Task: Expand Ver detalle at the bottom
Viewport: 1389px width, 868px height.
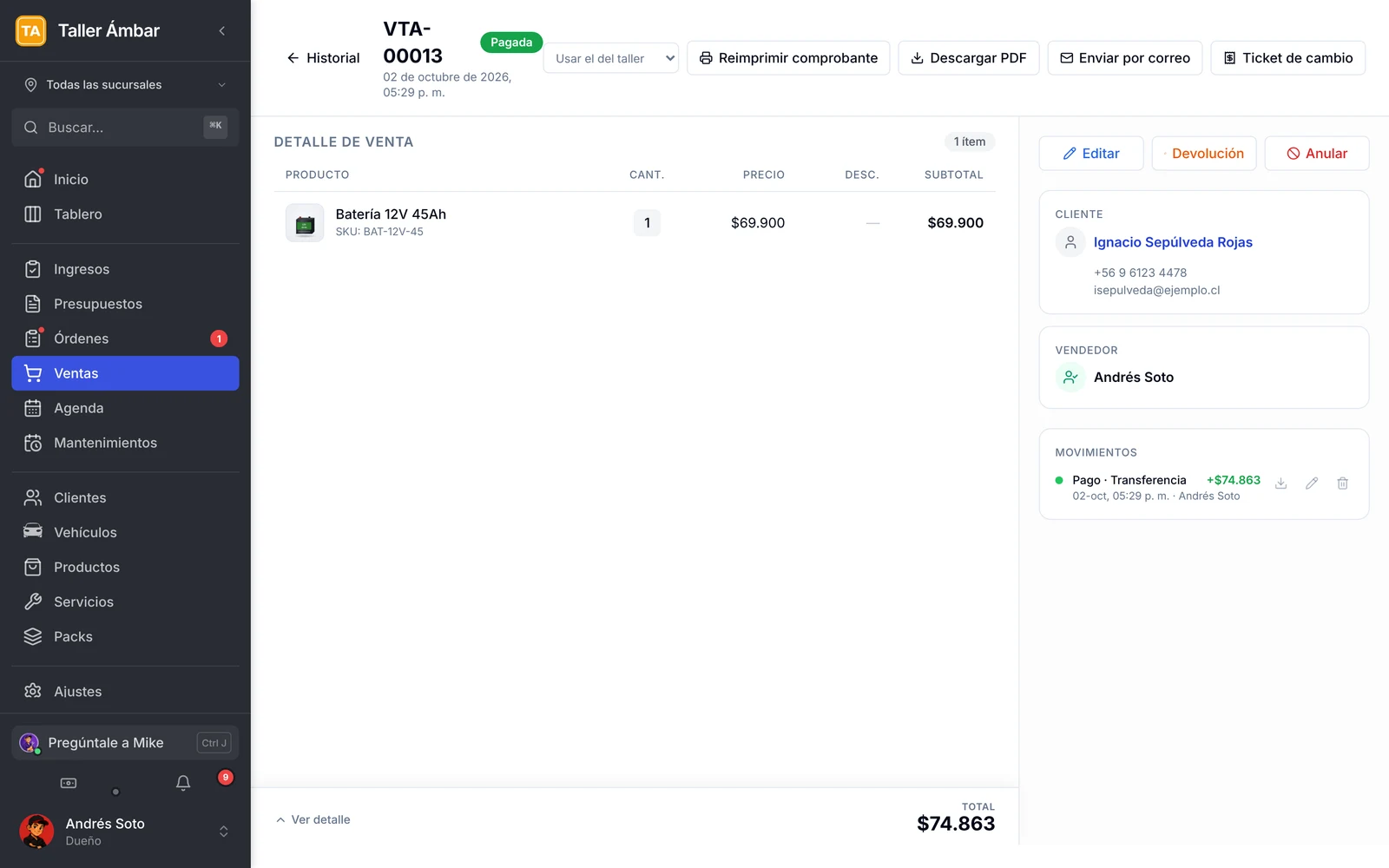Action: tap(313, 819)
